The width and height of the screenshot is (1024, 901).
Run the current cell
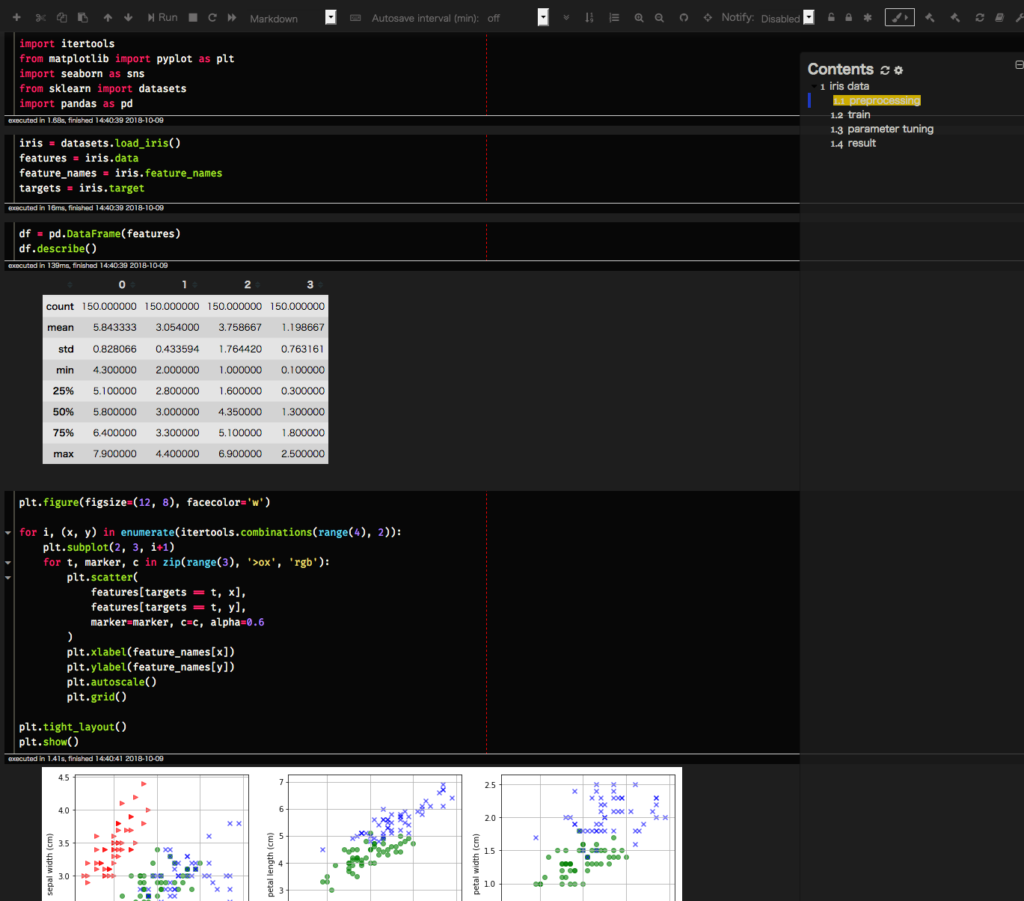point(163,18)
